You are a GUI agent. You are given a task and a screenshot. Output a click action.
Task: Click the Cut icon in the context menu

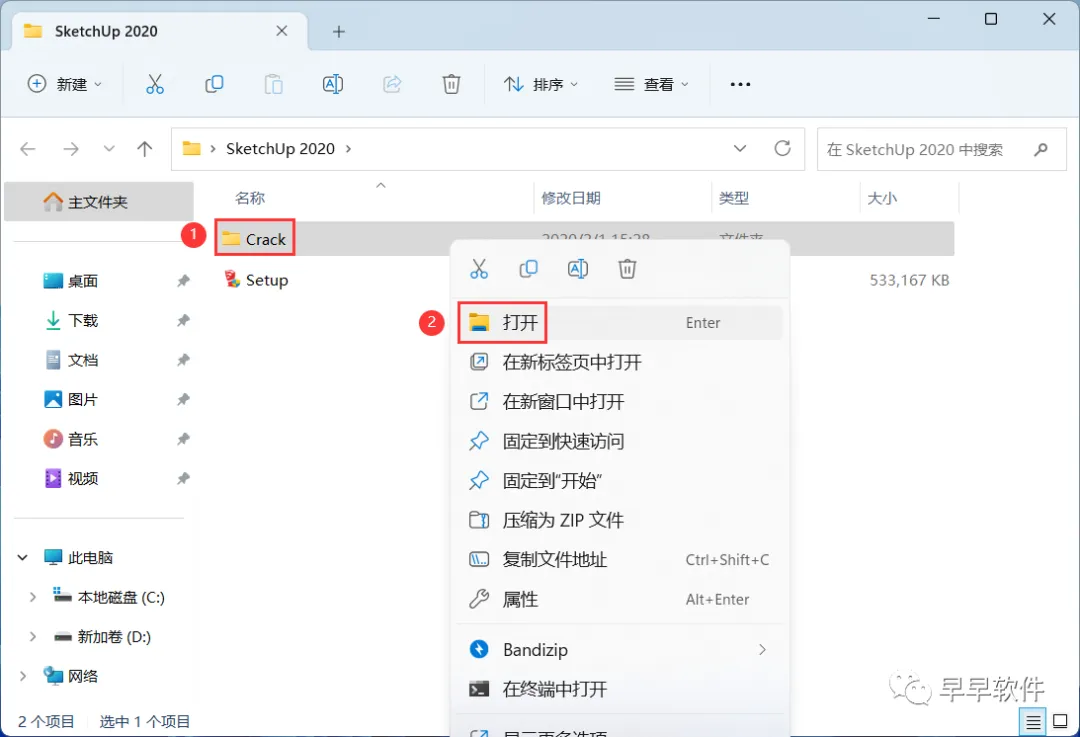[x=479, y=269]
